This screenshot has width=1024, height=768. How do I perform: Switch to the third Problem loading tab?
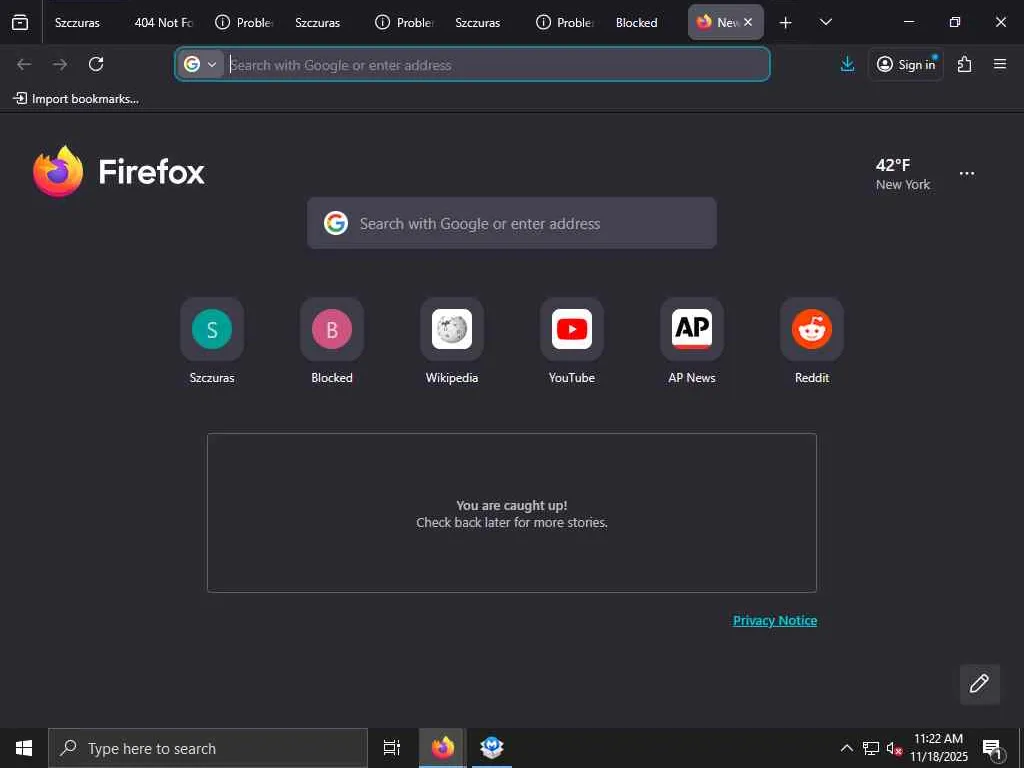(564, 22)
